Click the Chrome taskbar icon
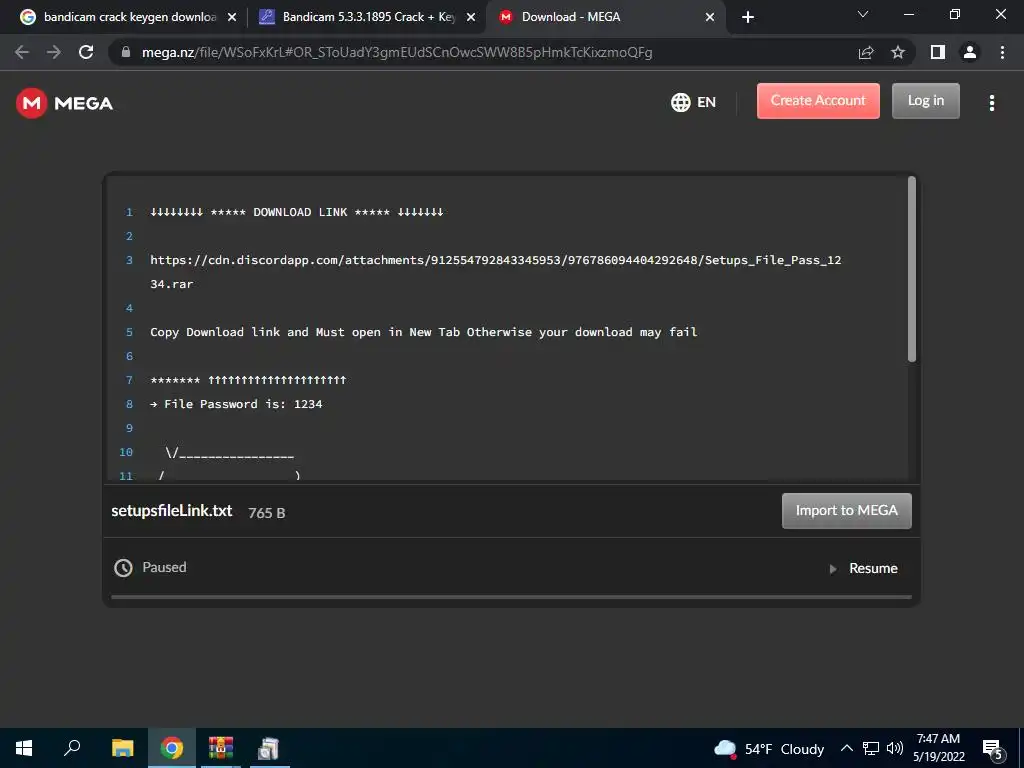This screenshot has width=1024, height=768. (x=172, y=748)
